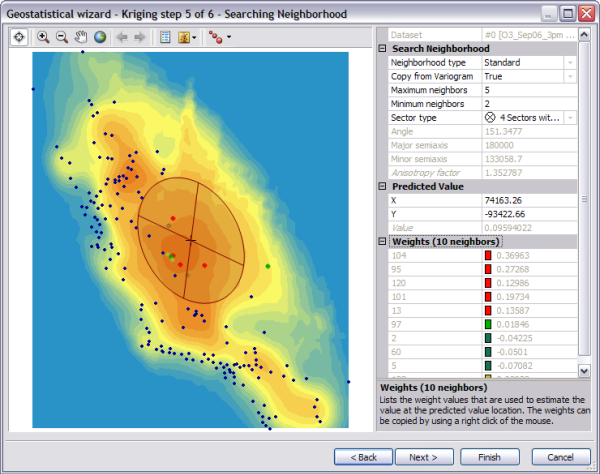This screenshot has height=474, width=600.
Task: Go forward to next extent arrow
Action: [140, 37]
